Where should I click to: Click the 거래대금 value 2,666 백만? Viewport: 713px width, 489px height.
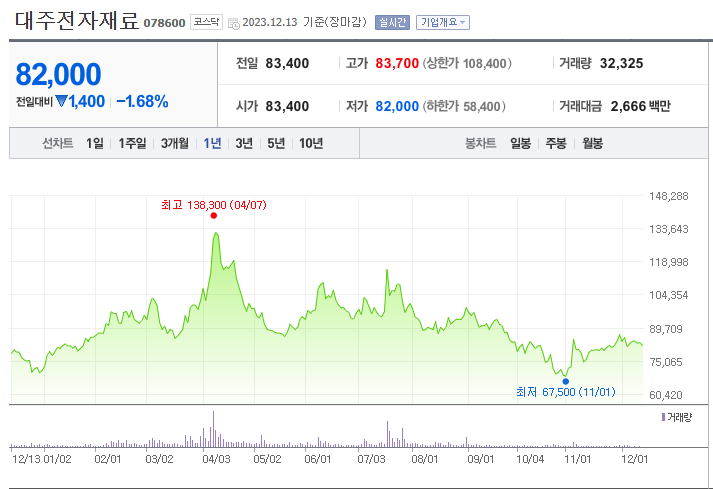coord(640,106)
